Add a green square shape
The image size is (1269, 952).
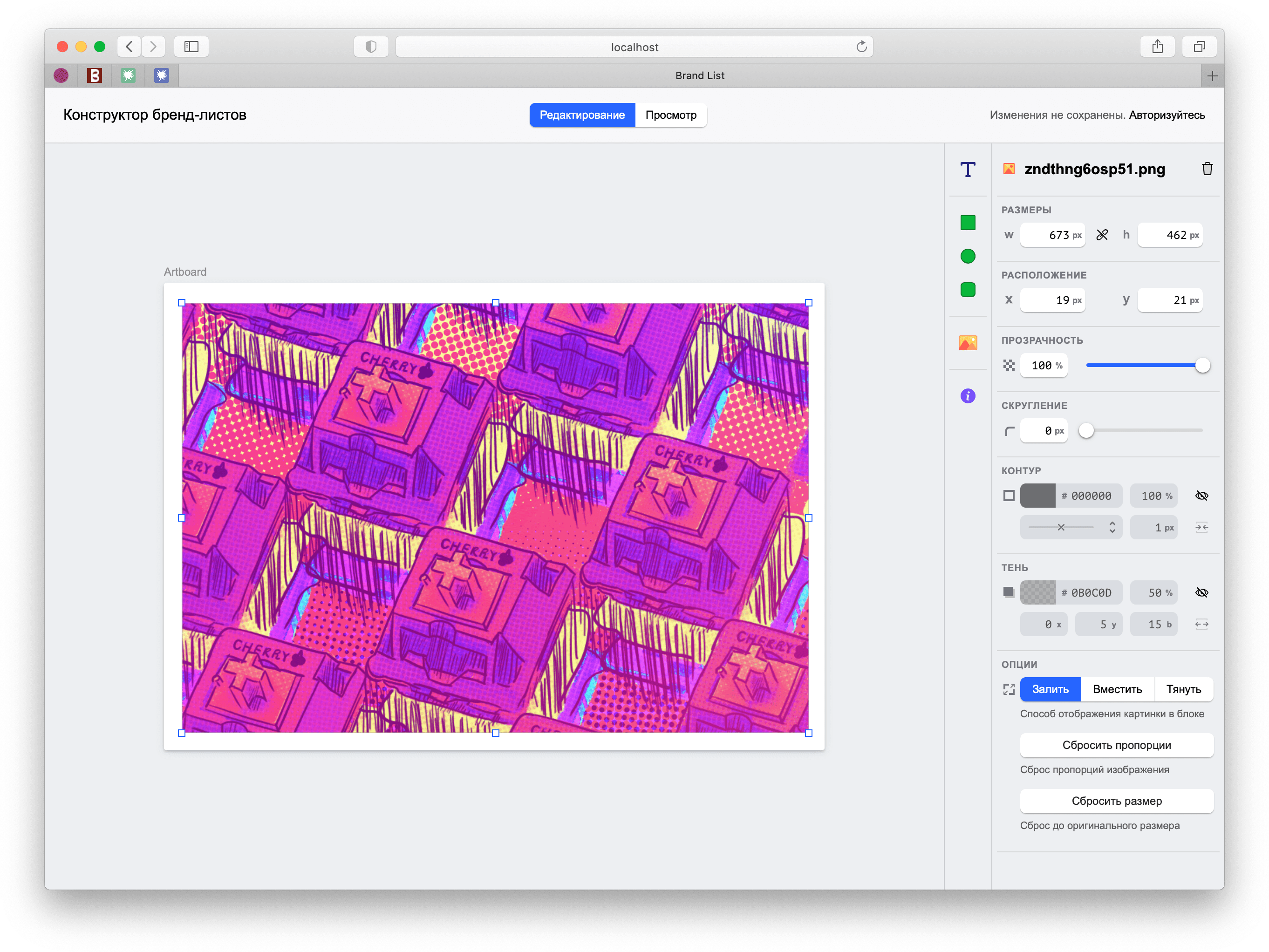968,223
